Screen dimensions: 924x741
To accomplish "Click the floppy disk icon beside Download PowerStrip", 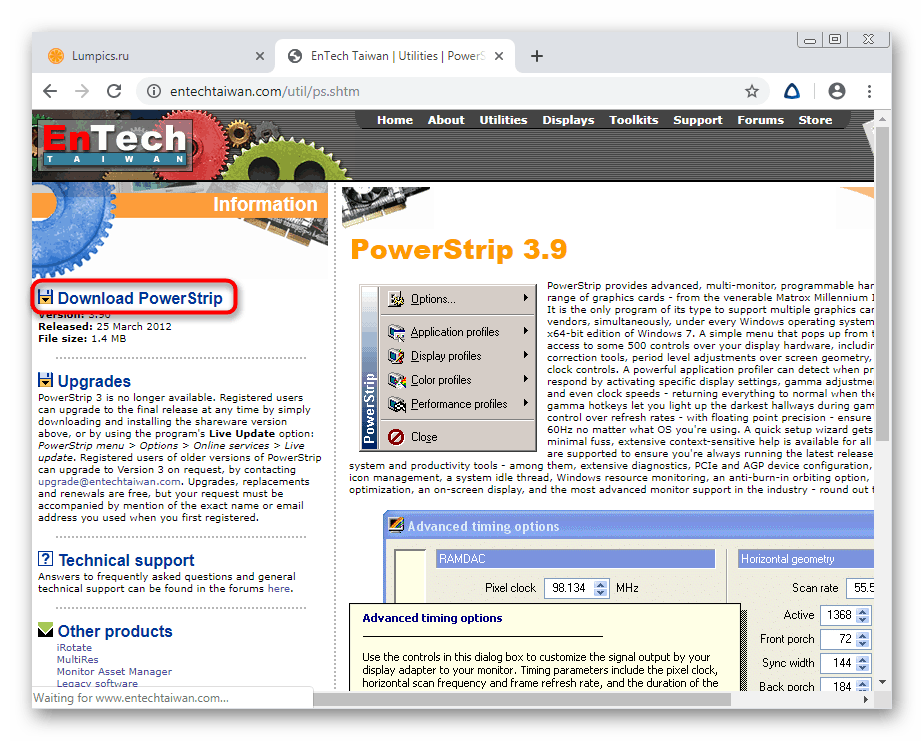I will point(45,297).
